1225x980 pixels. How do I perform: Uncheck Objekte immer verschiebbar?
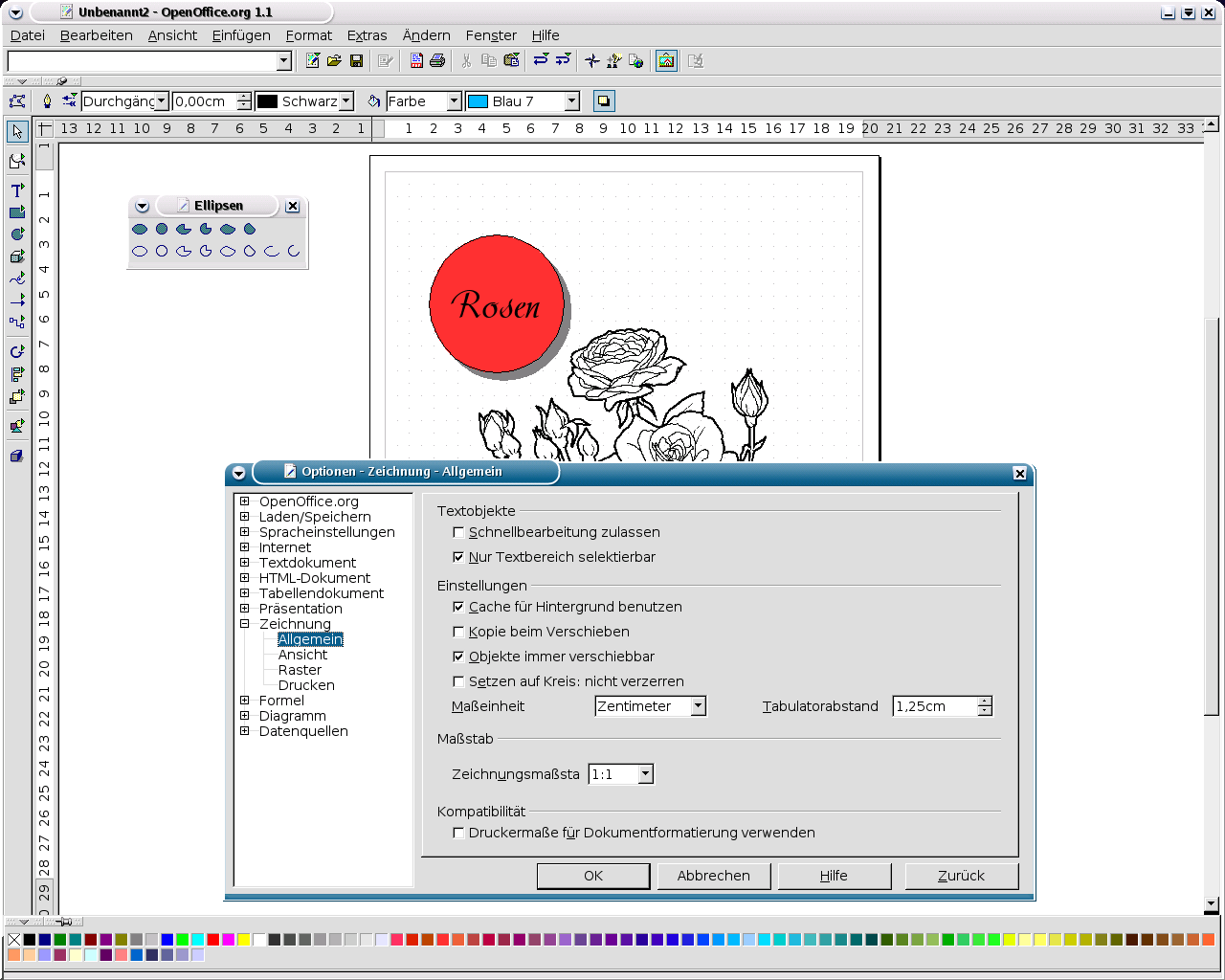pyautogui.click(x=458, y=657)
